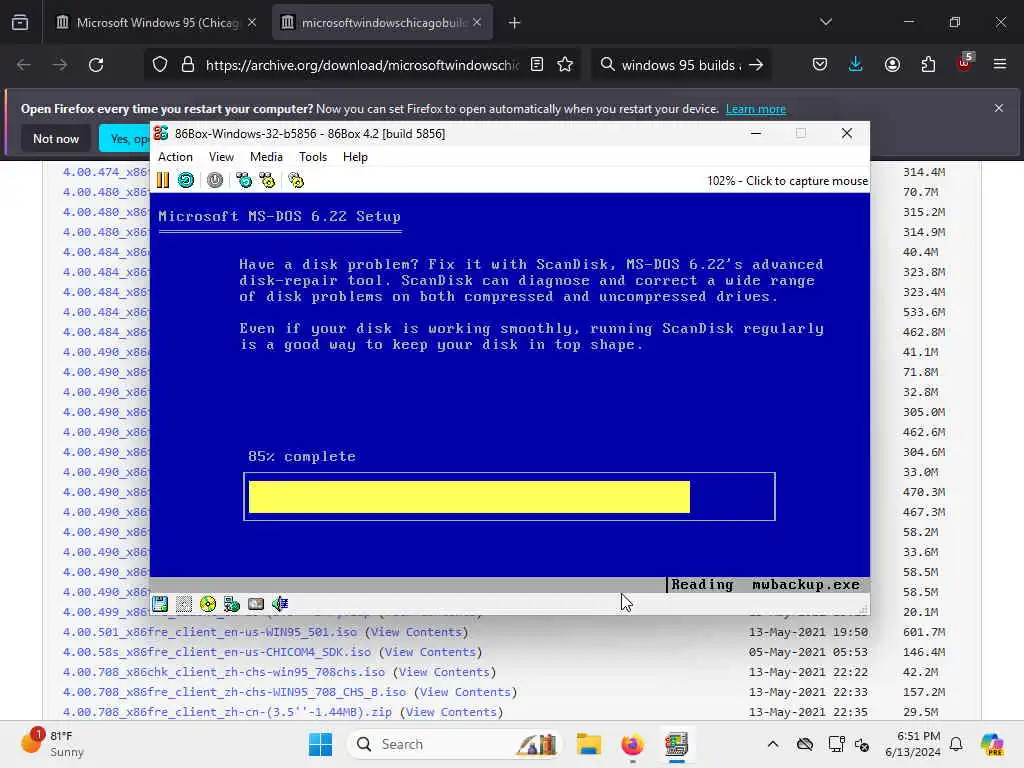Open the 86Box Help menu
The width and height of the screenshot is (1024, 768).
point(355,157)
